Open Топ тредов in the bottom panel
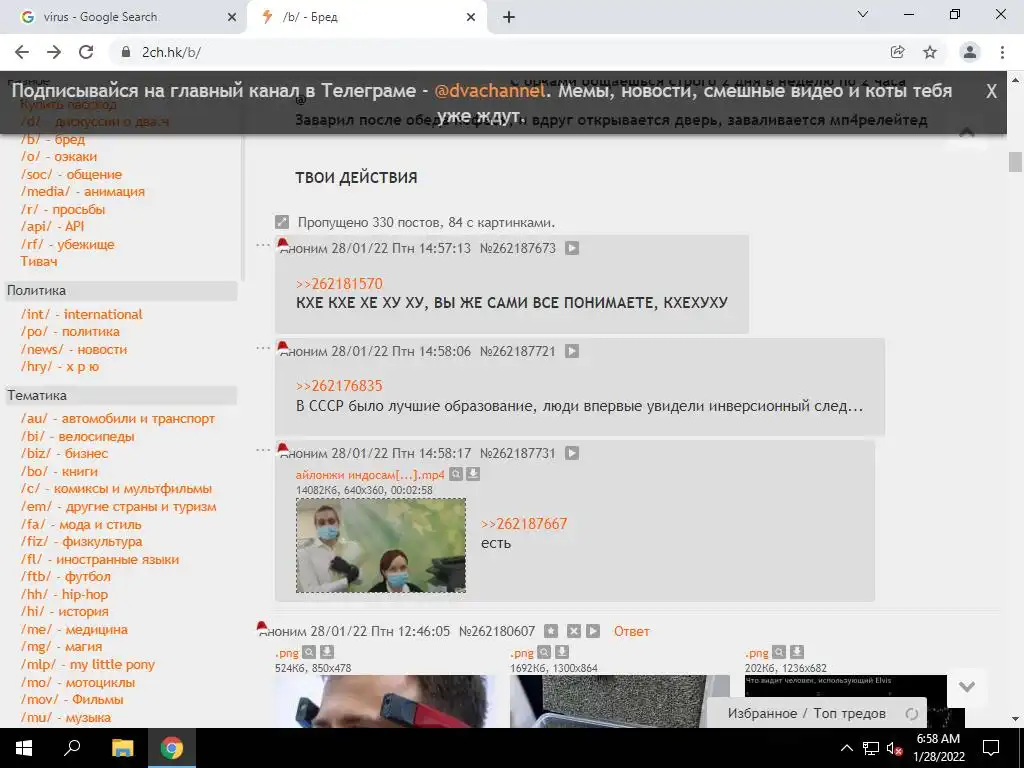This screenshot has height=768, width=1024. (849, 713)
